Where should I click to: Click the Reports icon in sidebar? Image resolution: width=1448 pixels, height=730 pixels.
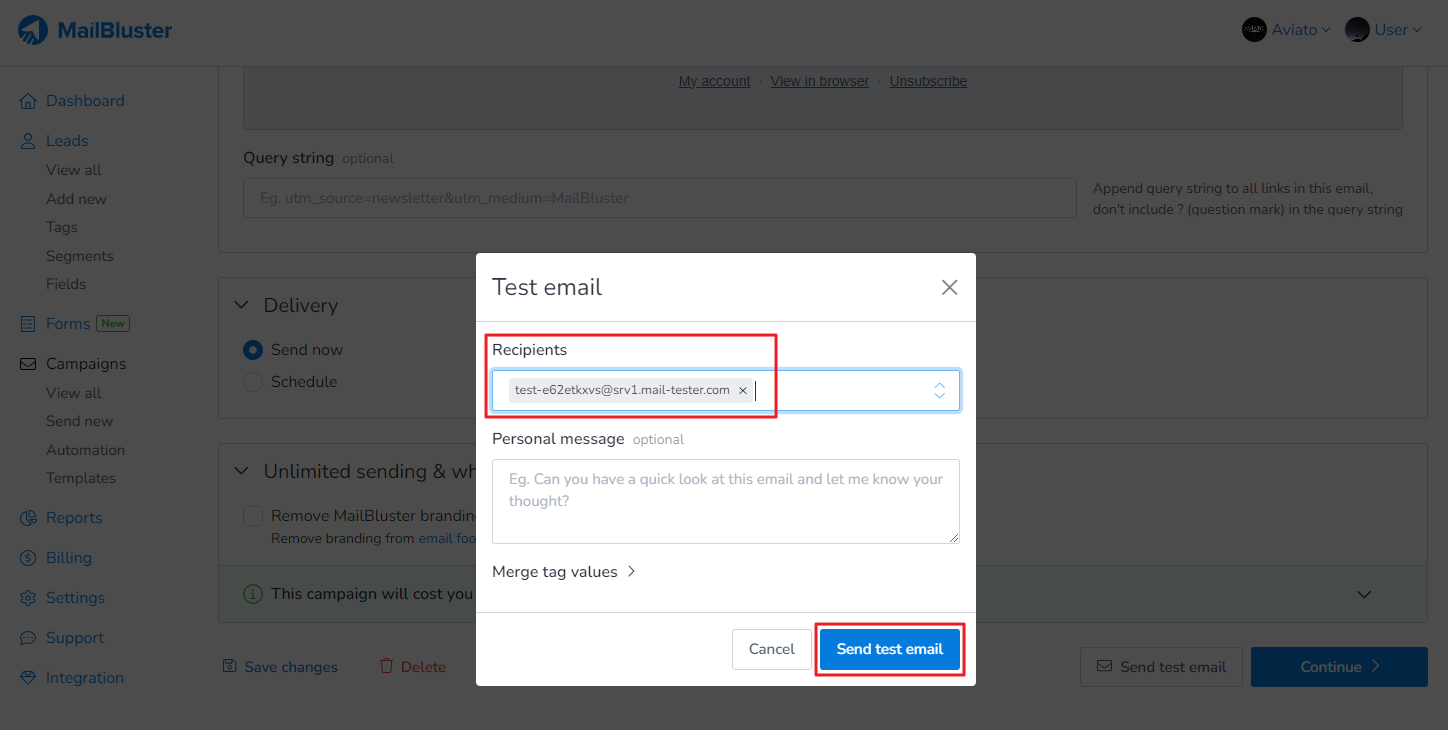tap(28, 517)
